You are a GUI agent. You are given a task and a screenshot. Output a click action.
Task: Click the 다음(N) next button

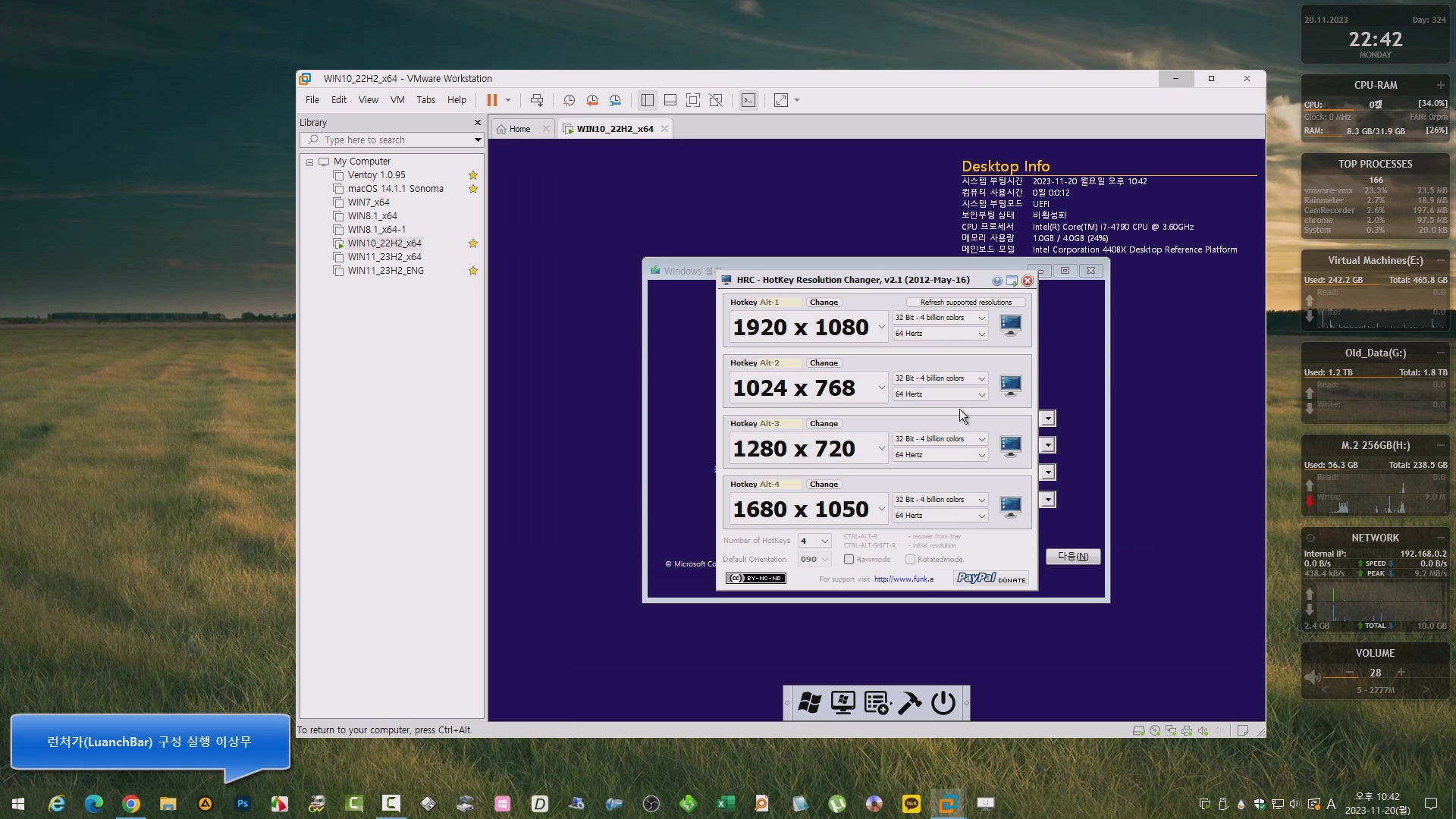pyautogui.click(x=1073, y=557)
